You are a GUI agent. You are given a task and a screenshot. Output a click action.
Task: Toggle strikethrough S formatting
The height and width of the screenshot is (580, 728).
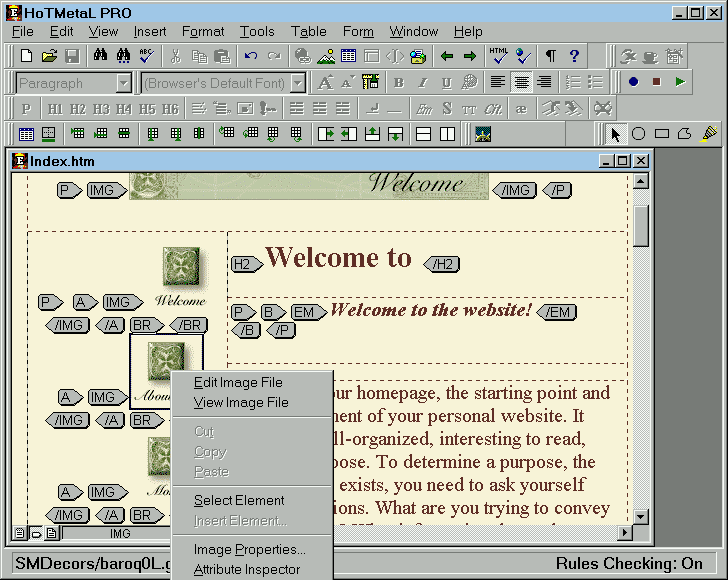pos(447,109)
